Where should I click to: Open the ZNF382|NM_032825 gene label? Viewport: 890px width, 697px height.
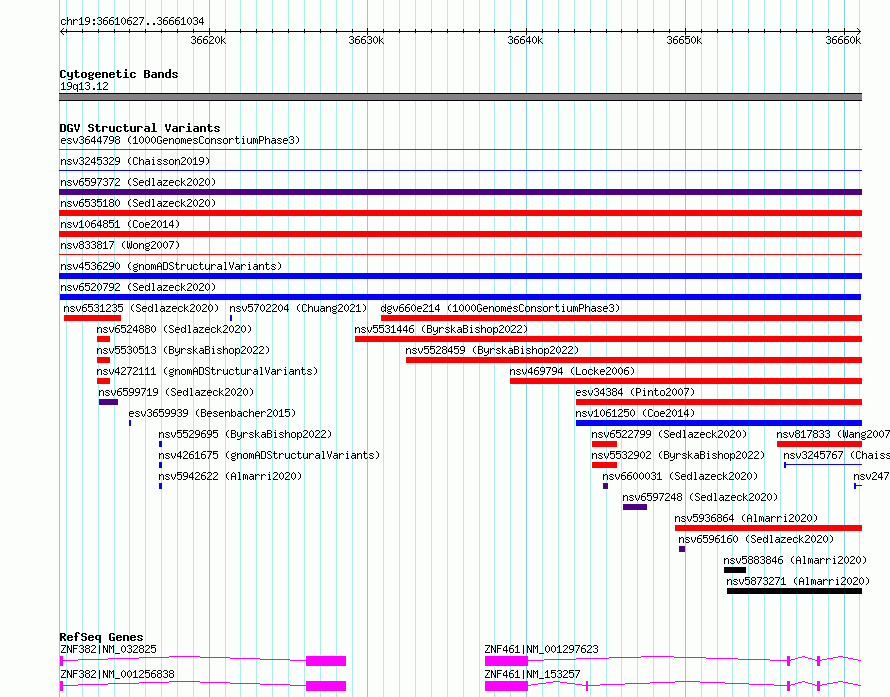pos(108,649)
